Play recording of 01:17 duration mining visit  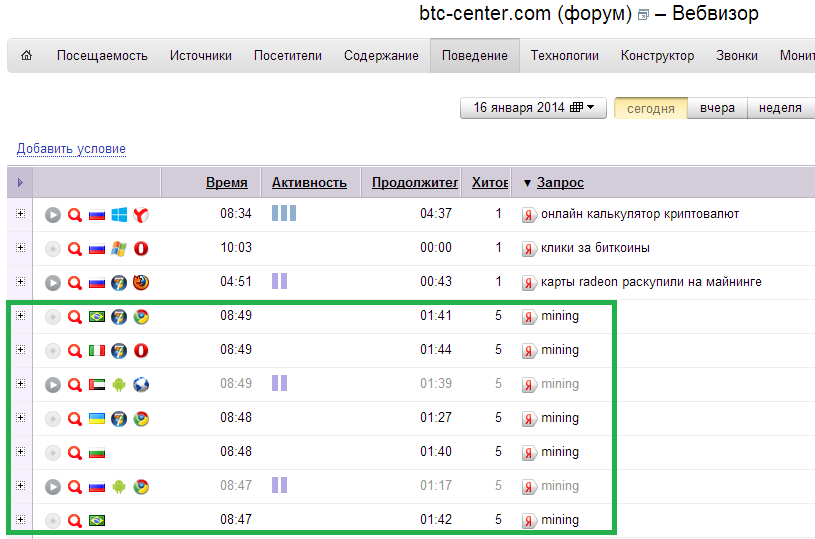[52, 487]
